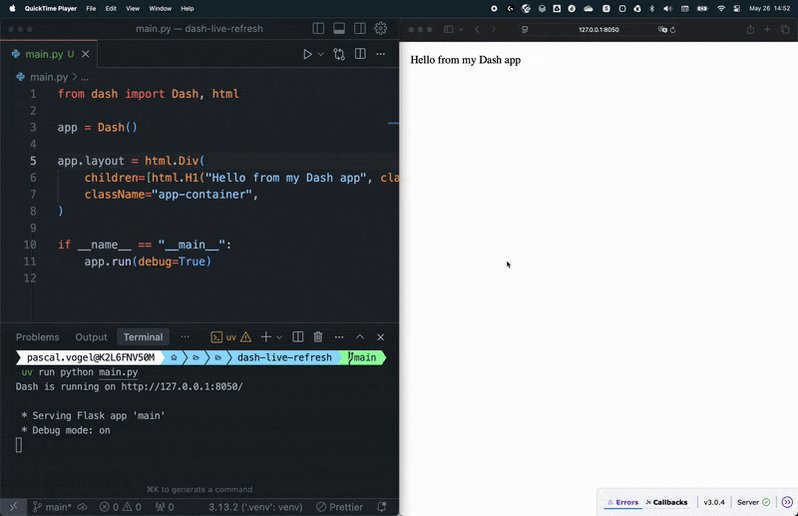Click the main* git branch in status bar
Screen dimensions: 798x516
(x=52, y=507)
